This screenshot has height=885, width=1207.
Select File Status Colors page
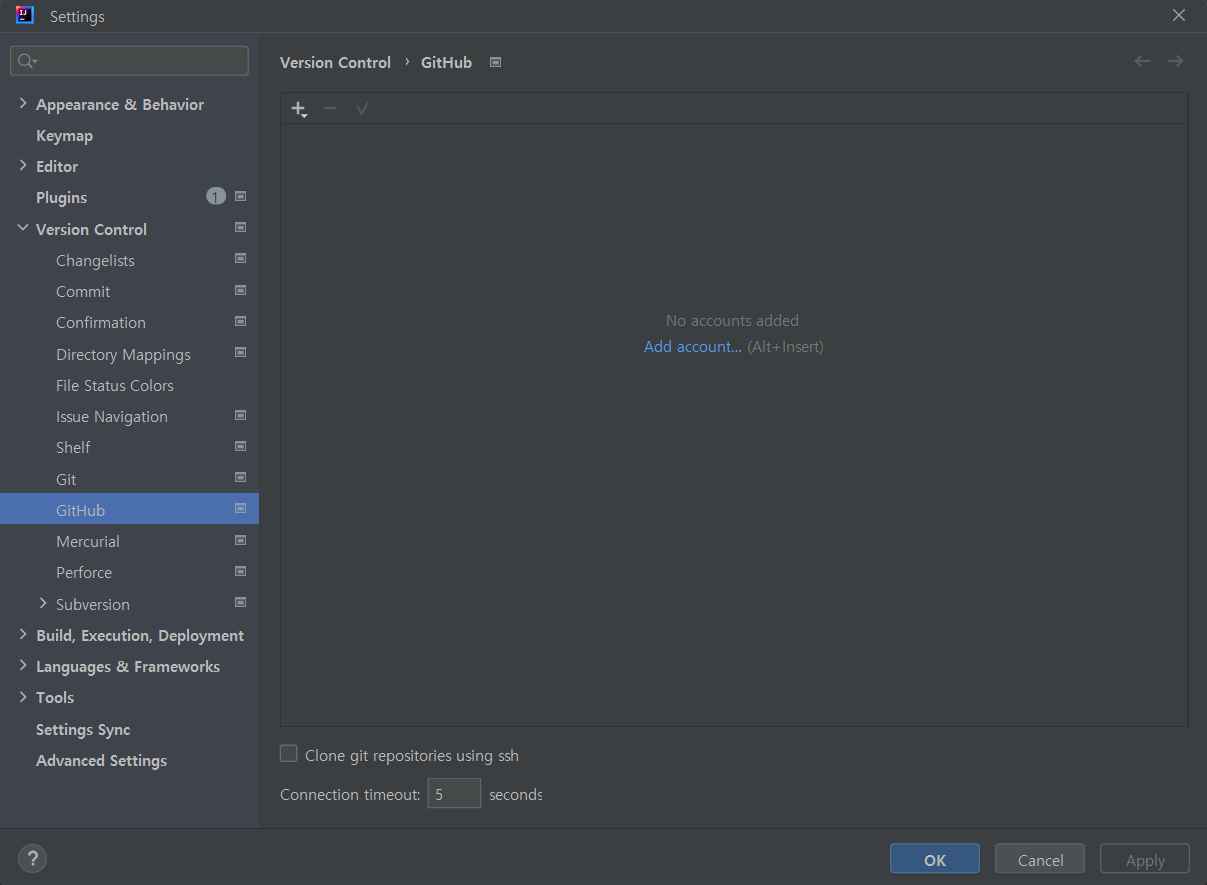(x=115, y=385)
